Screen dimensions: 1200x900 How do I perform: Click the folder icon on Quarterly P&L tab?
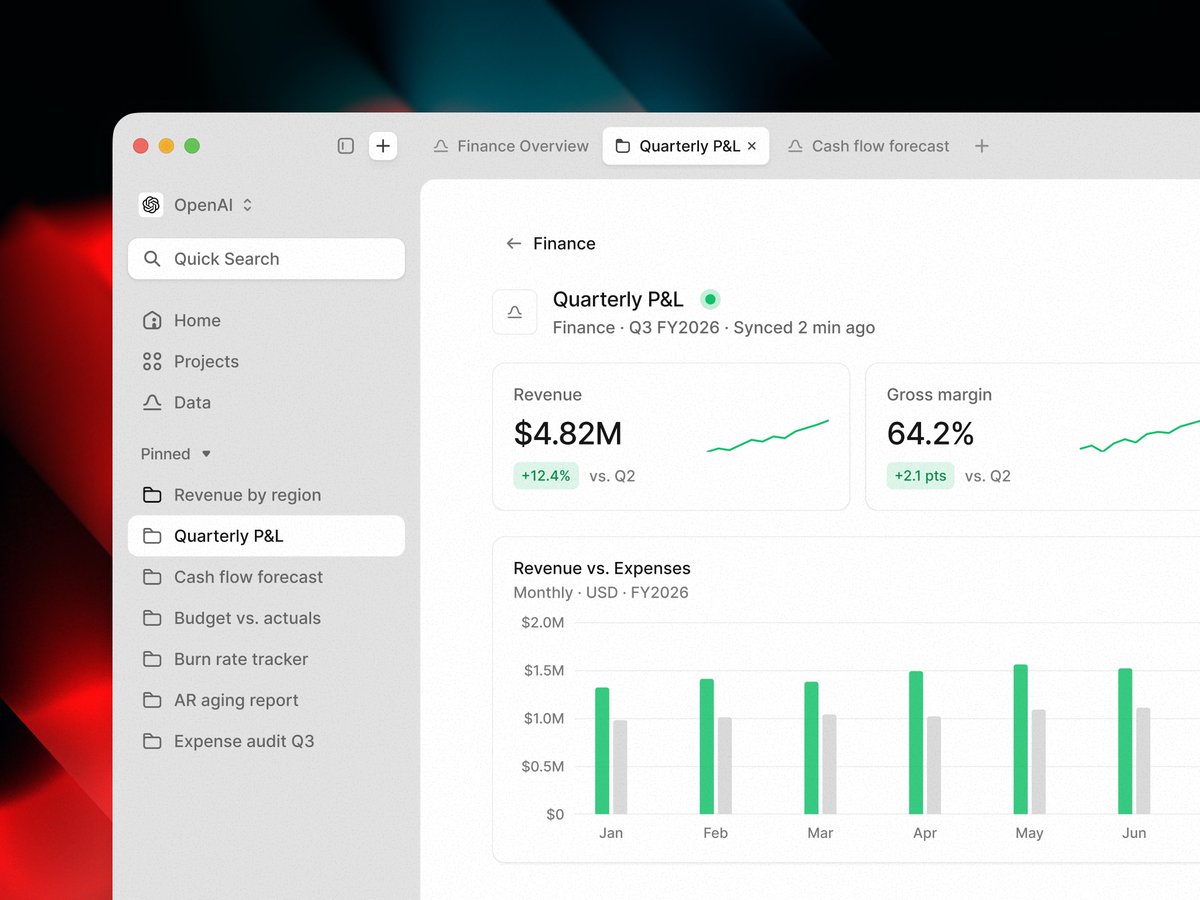coord(623,146)
